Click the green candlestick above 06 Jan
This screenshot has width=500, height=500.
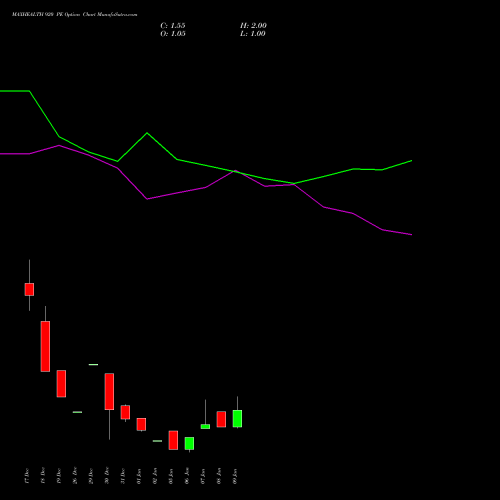click(189, 443)
